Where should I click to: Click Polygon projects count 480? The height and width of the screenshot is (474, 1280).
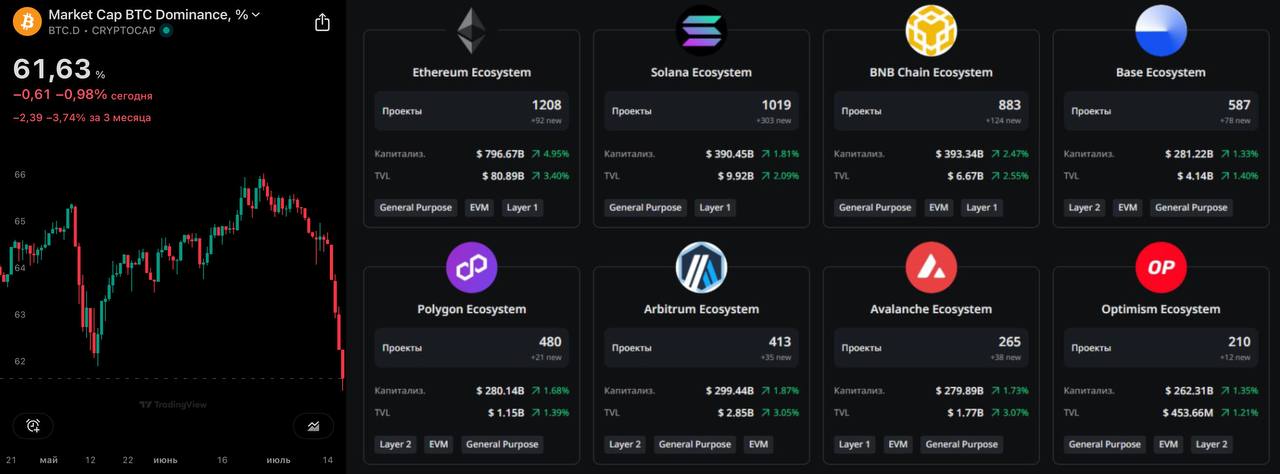pos(550,342)
